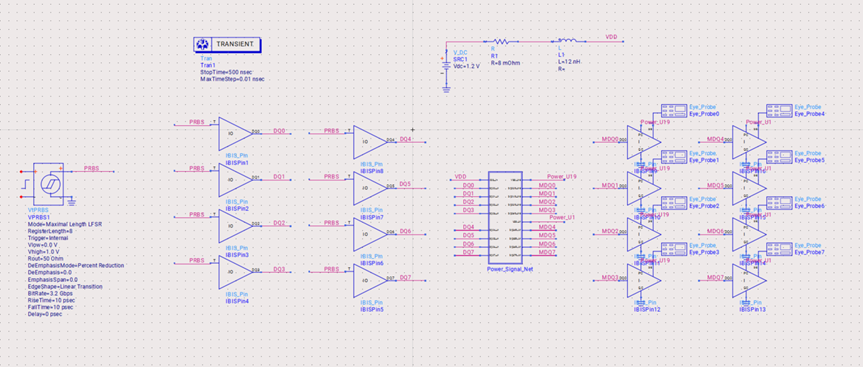This screenshot has height=367, width=863.
Task: Click resistor R1 symbol
Action: coord(500,41)
